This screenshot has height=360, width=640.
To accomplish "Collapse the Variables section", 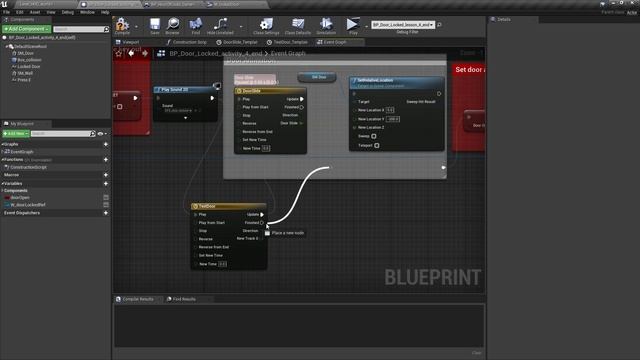I will 2,183.
